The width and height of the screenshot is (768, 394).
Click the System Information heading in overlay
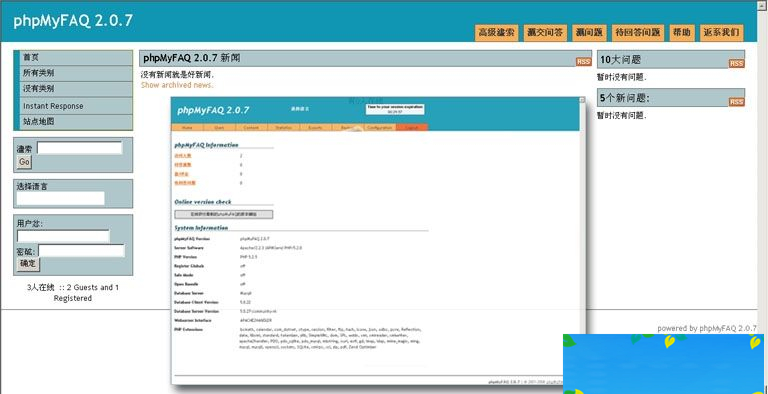(x=201, y=228)
